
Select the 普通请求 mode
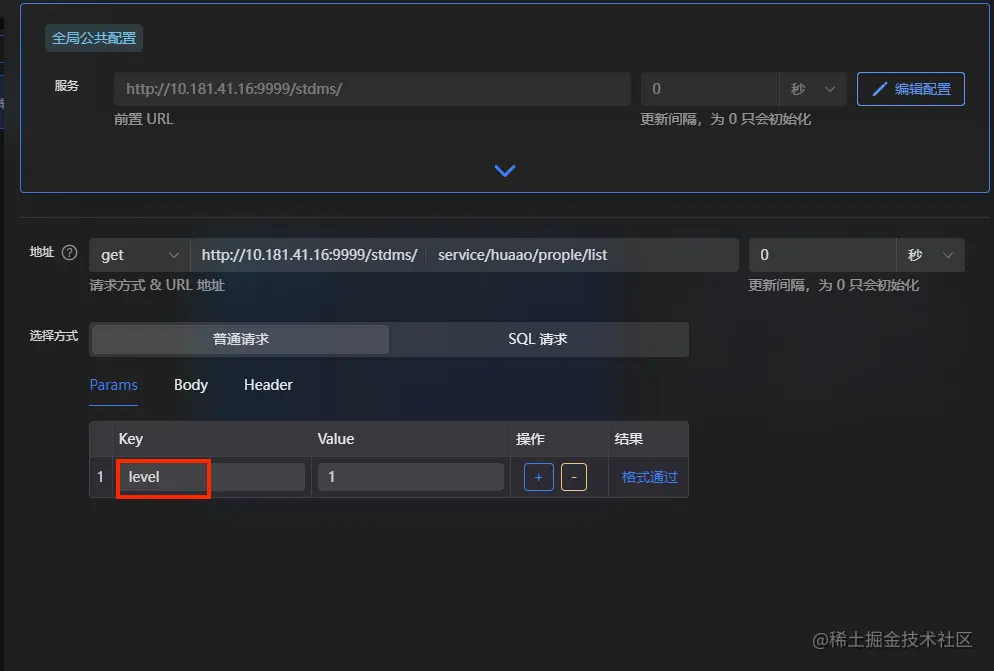[x=240, y=339]
